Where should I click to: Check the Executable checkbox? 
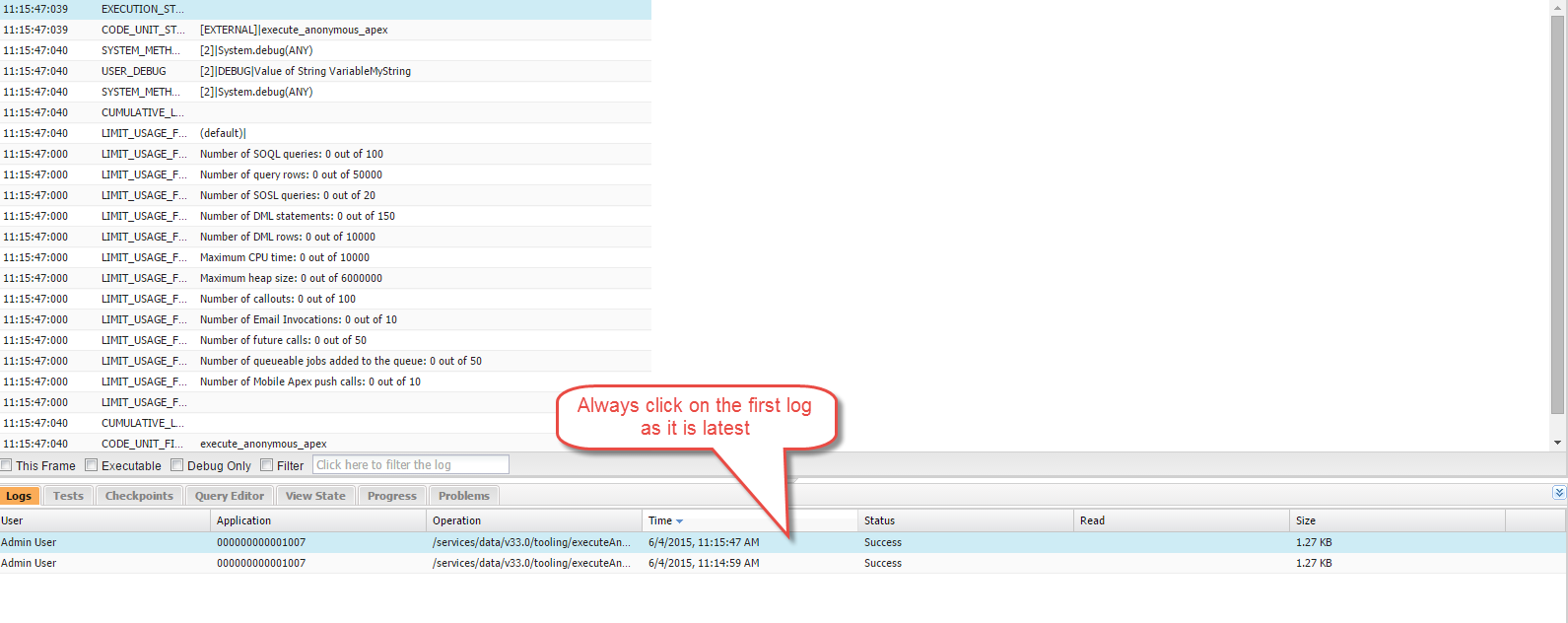click(x=92, y=465)
